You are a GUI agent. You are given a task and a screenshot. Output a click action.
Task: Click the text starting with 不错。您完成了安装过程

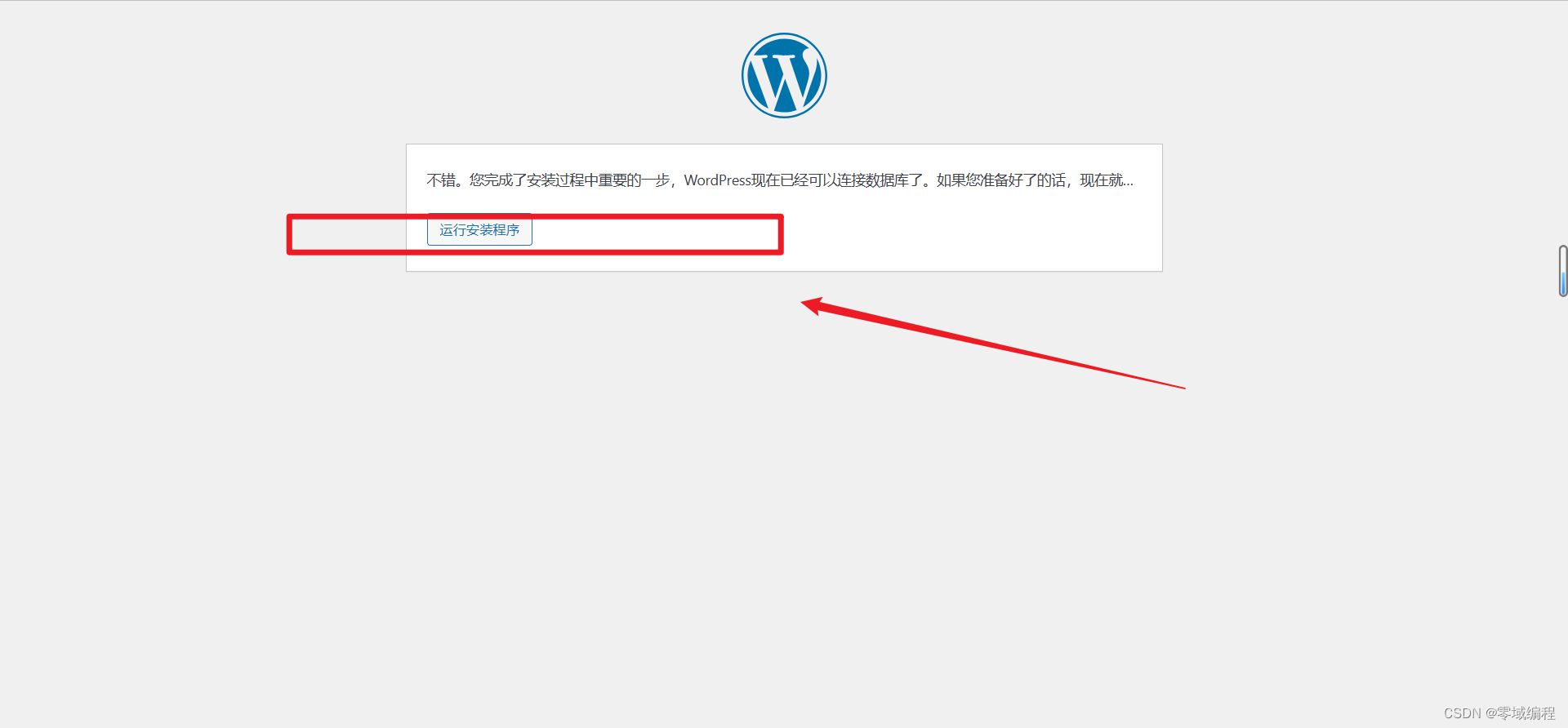pyautogui.click(x=780, y=180)
